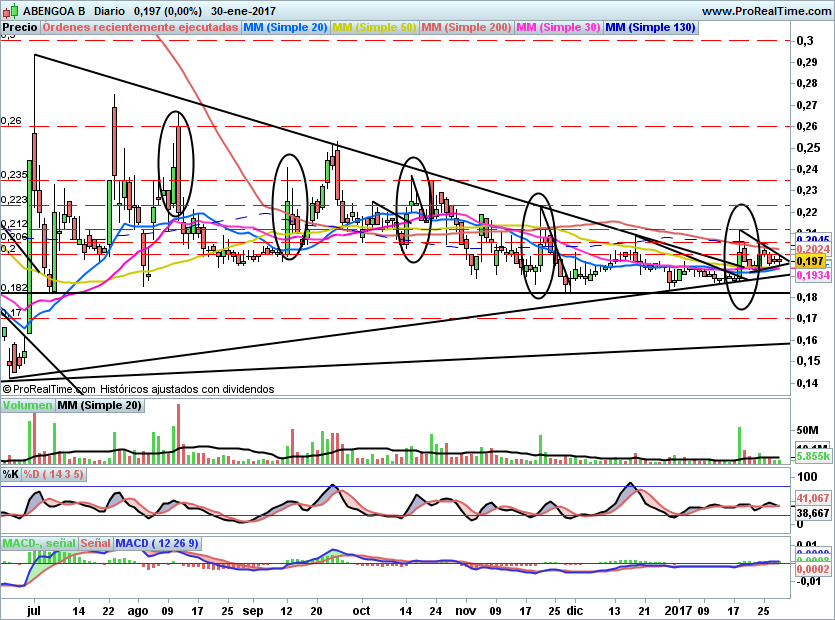Click the jul date axis label
This screenshot has width=835, height=620.
click(x=34, y=610)
